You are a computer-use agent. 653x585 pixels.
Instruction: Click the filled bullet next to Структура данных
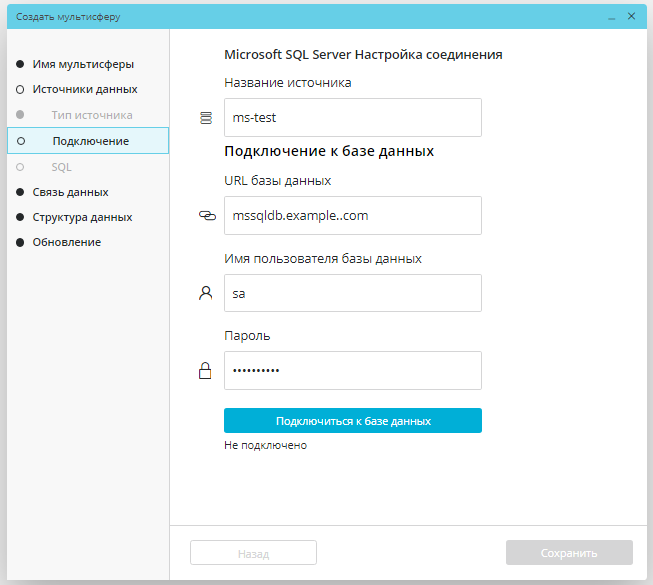tap(20, 217)
